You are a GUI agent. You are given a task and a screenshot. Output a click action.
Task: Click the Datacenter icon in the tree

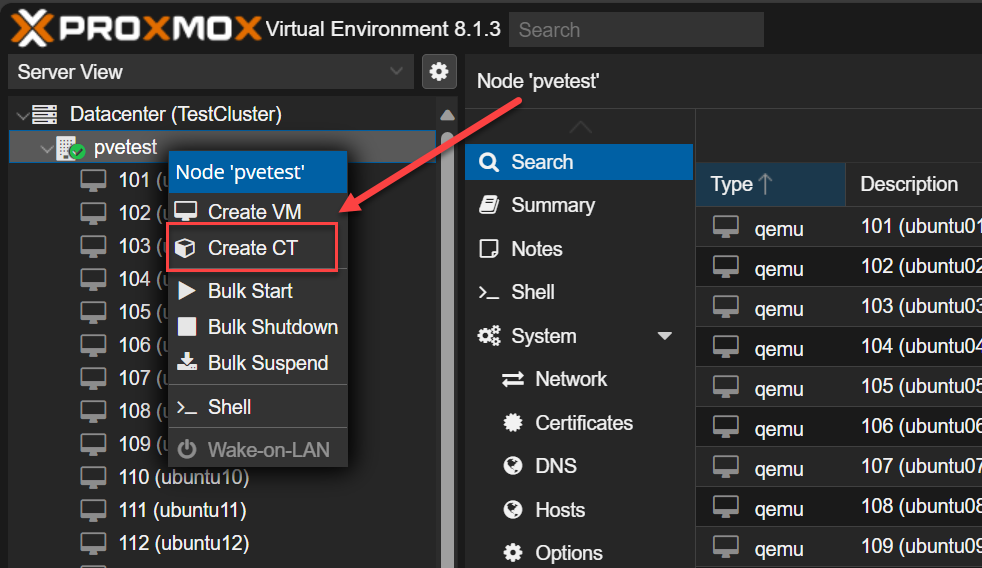pyautogui.click(x=45, y=114)
